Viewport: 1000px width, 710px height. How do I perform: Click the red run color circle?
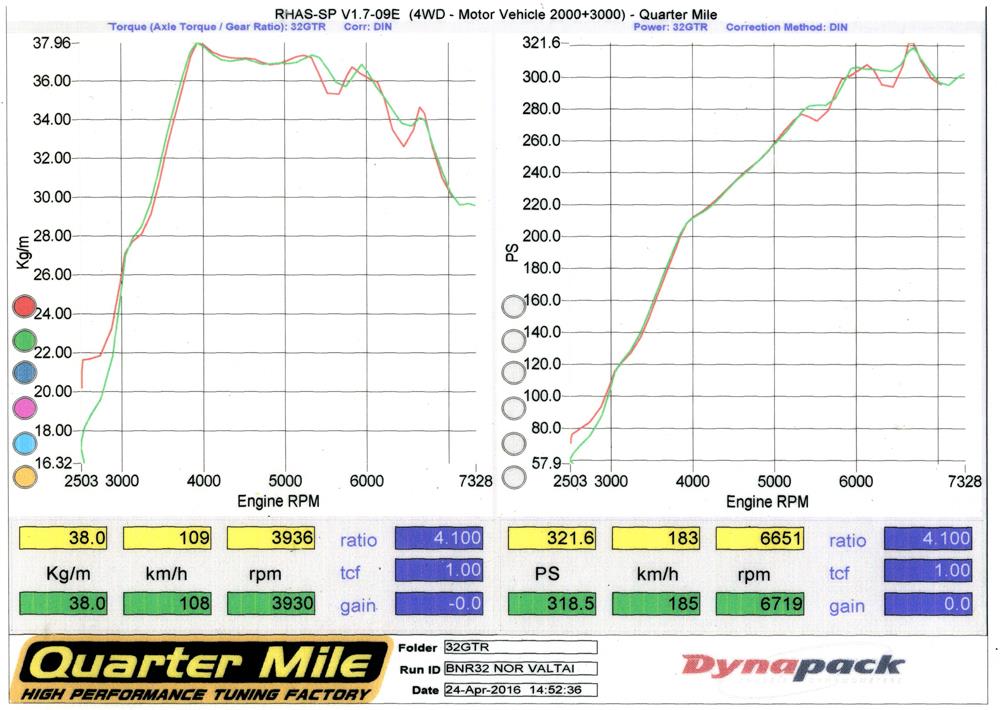24,306
